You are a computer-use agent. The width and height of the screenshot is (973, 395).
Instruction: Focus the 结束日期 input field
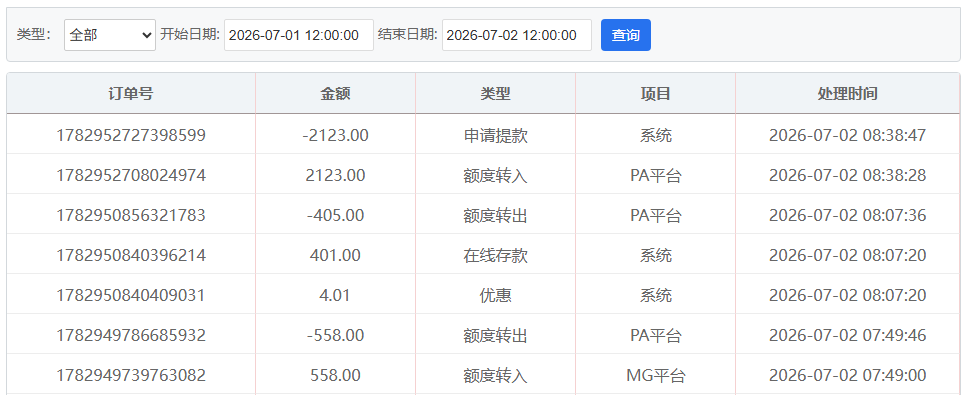click(x=516, y=35)
